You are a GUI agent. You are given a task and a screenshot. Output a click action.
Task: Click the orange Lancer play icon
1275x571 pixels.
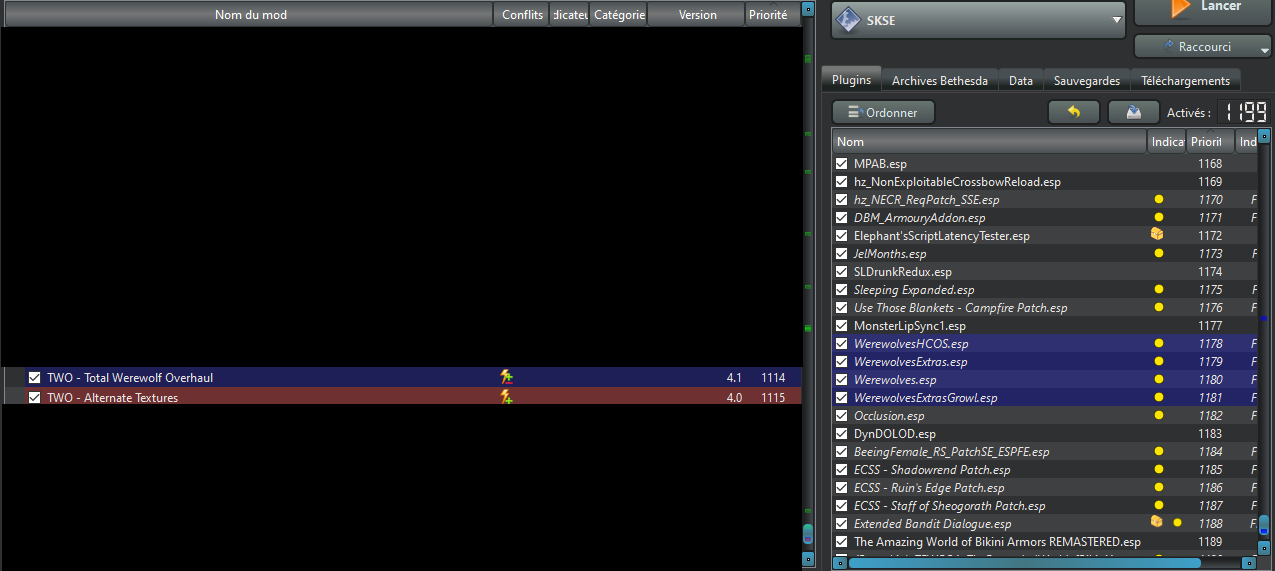pyautogui.click(x=1180, y=8)
